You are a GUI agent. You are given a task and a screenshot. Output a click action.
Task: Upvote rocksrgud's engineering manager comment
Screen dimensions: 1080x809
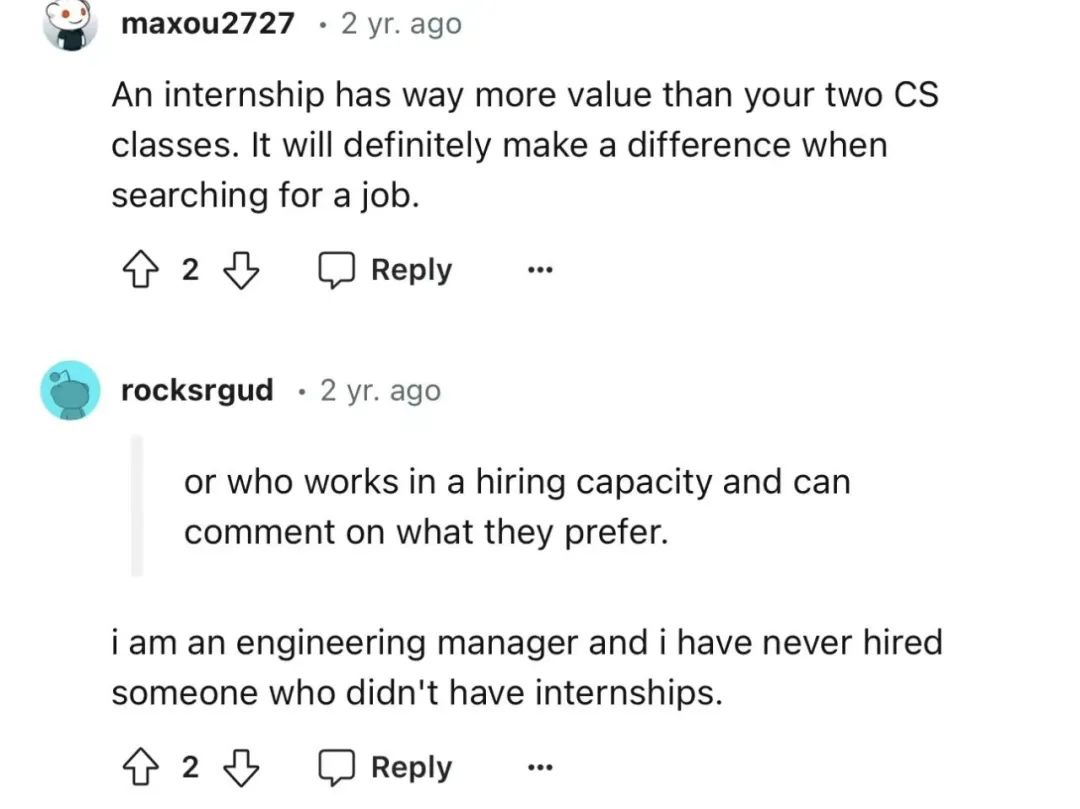140,768
